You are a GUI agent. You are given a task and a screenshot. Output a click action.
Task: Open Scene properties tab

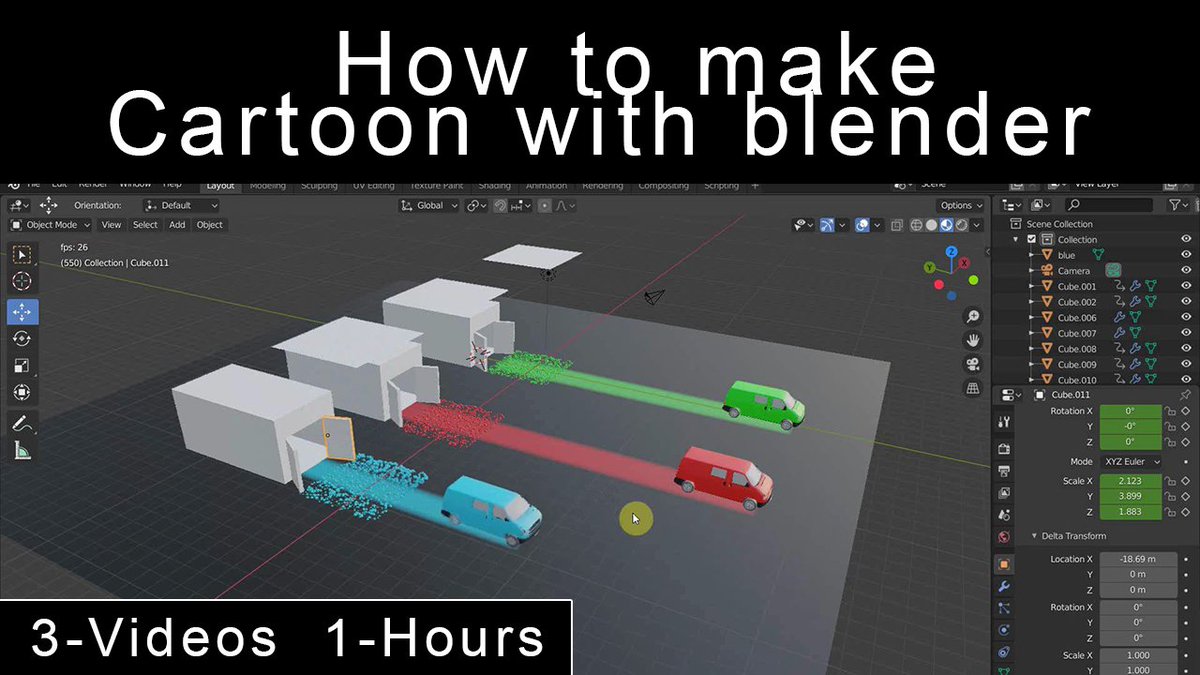[x=1005, y=515]
